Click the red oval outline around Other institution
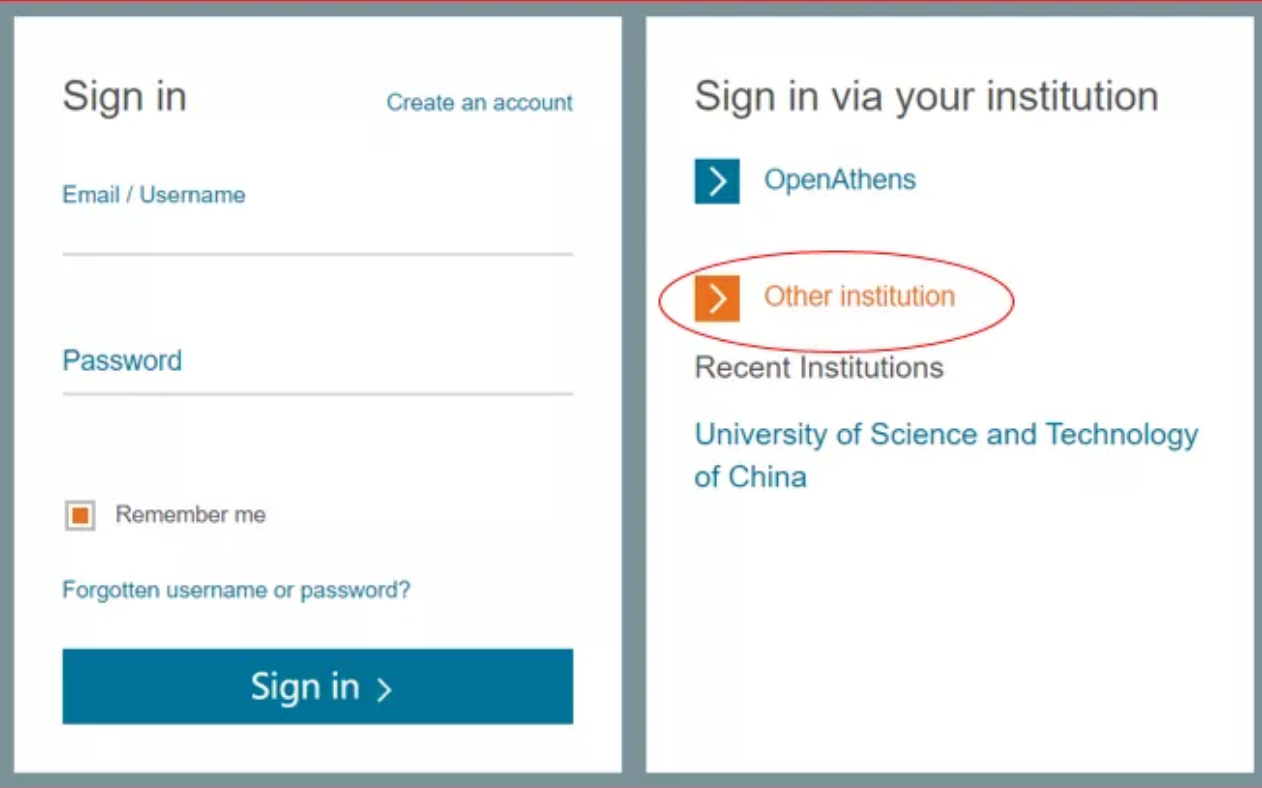 1013,300
